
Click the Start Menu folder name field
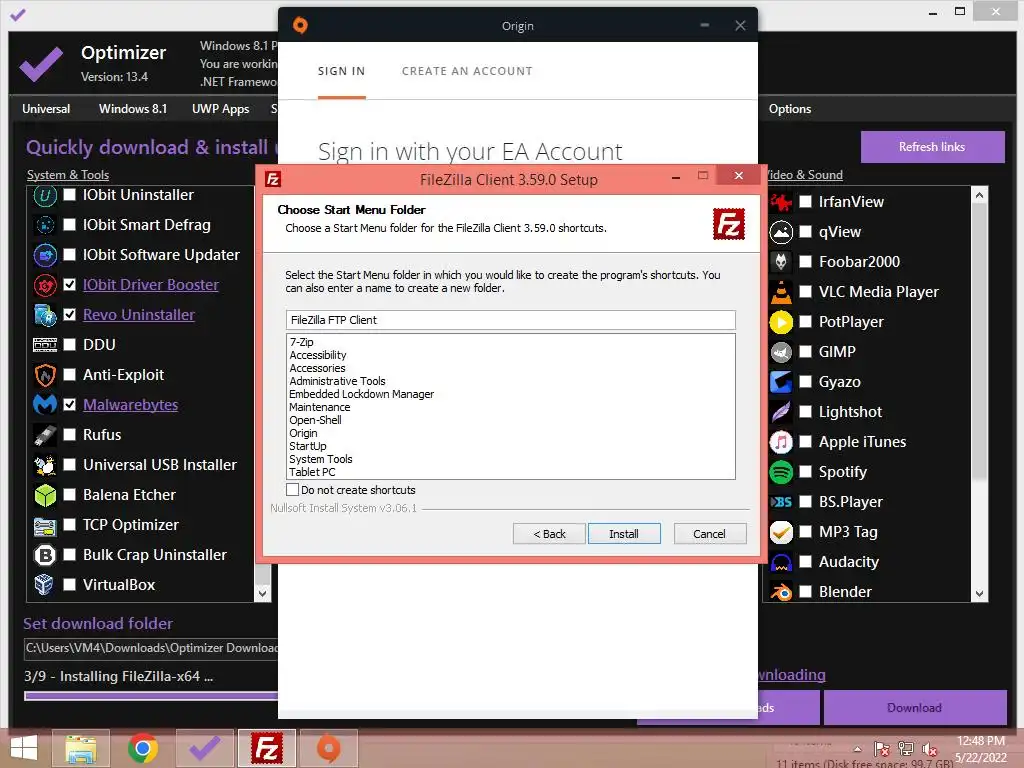[511, 320]
